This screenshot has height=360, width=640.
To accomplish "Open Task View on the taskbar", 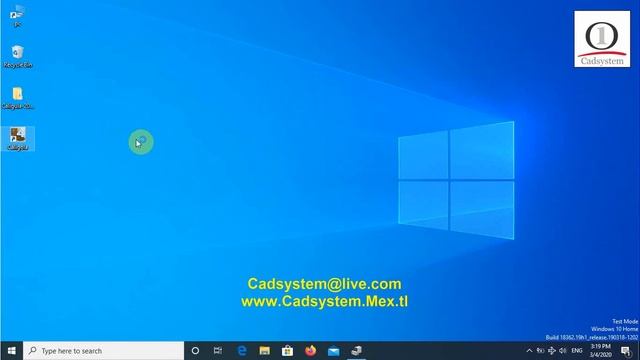I will [218, 351].
